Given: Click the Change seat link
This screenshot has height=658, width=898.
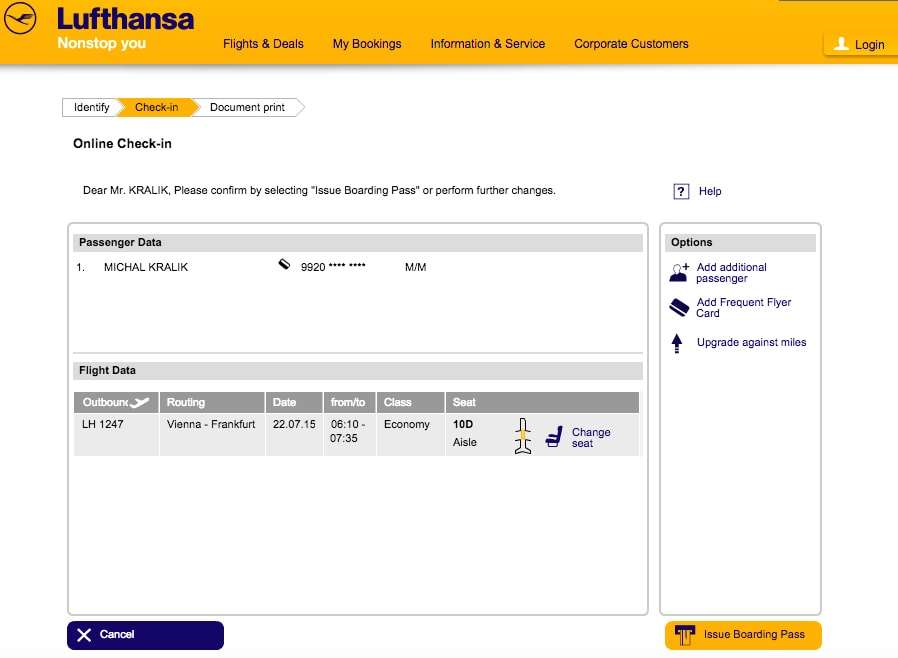Looking at the screenshot, I should coord(591,438).
